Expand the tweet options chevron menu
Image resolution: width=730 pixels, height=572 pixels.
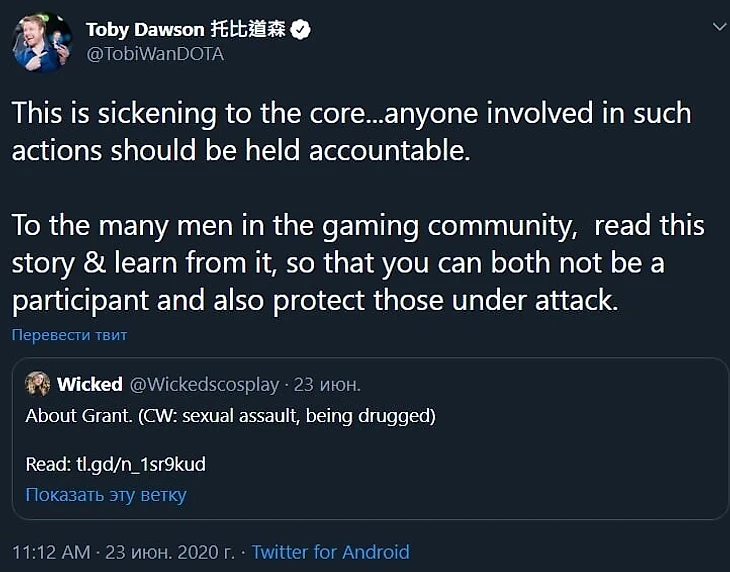pyautogui.click(x=718, y=30)
